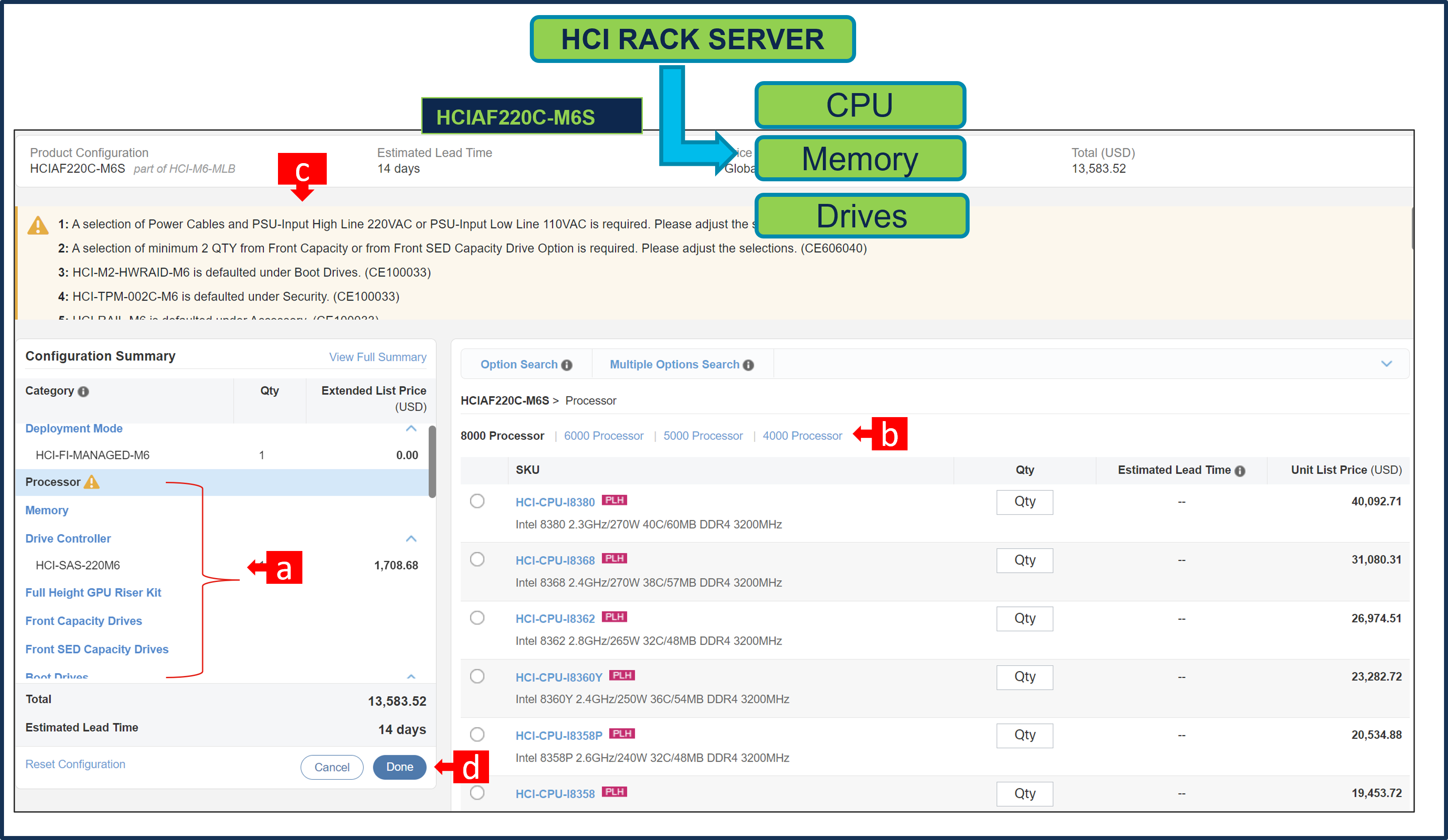Click the Qty field for HCI-CPU-I8360Y
The image size is (1448, 840).
point(1025,677)
